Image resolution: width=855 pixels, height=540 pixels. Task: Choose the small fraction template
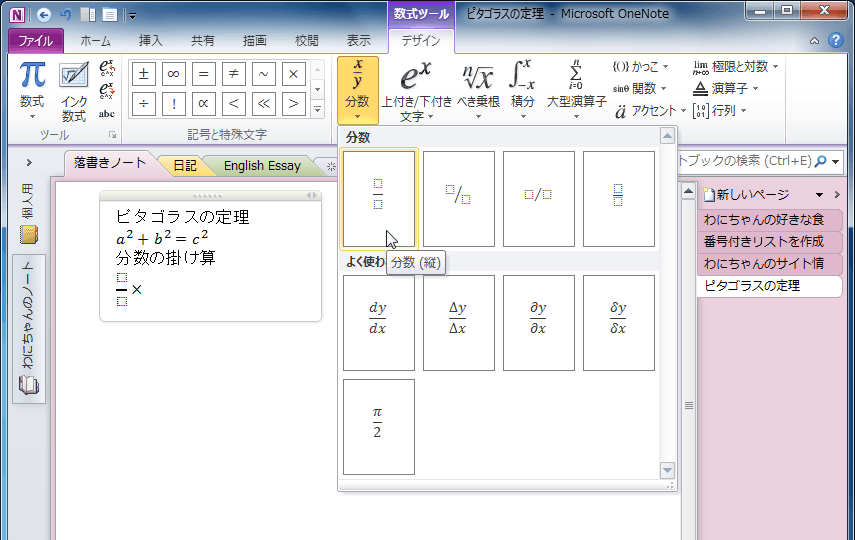coord(619,199)
